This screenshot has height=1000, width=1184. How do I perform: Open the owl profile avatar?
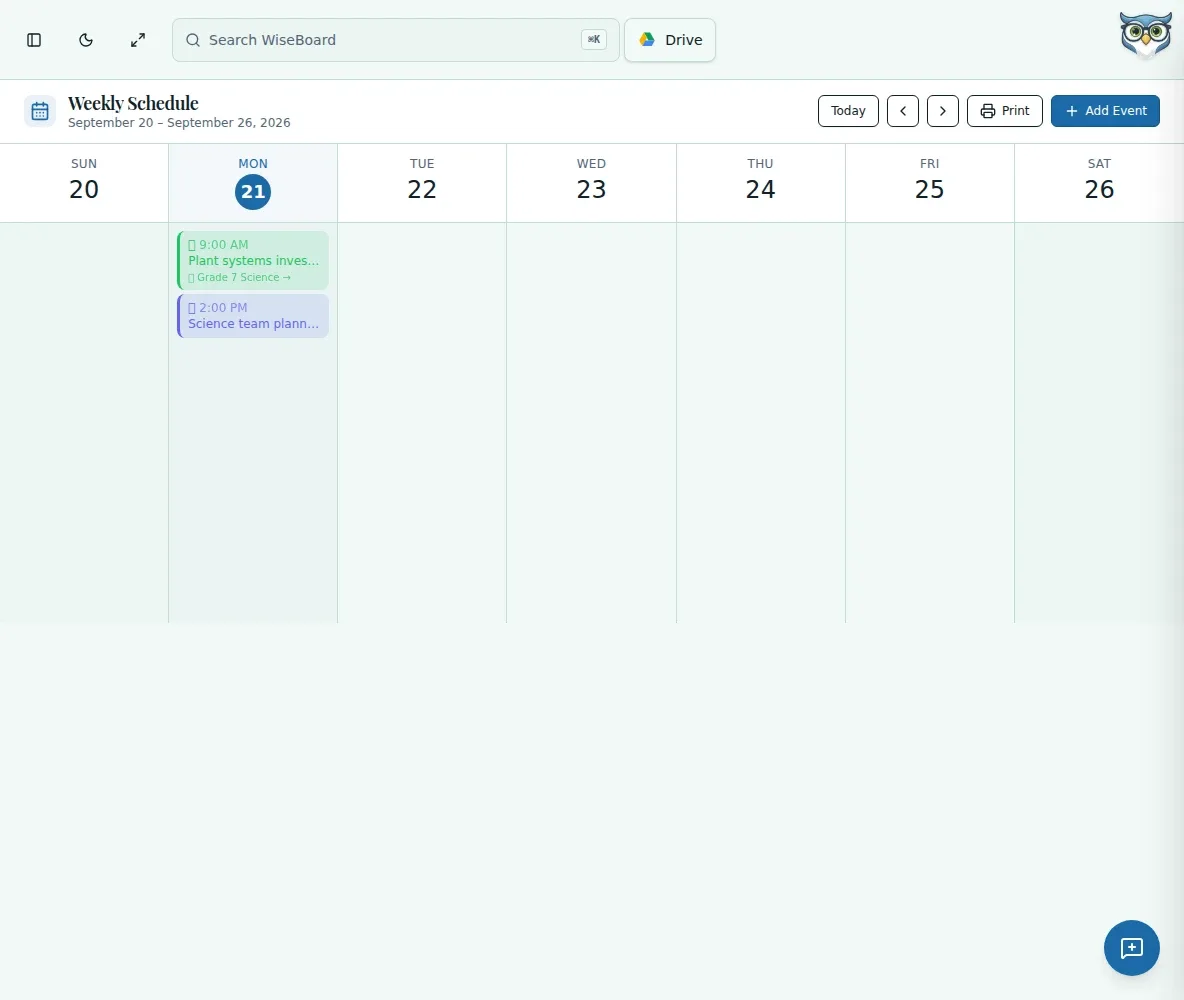tap(1145, 35)
